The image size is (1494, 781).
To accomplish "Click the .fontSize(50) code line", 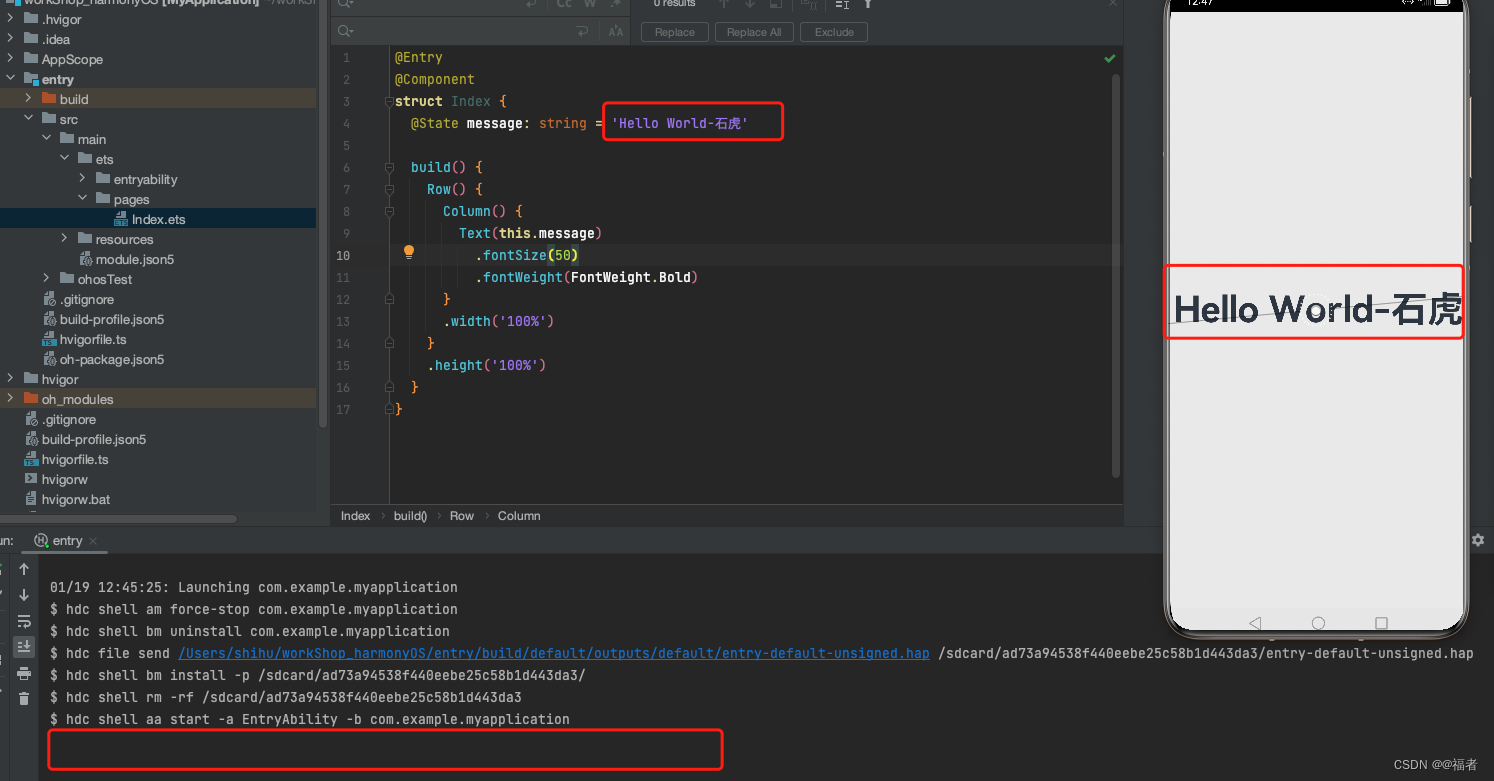I will 527,255.
